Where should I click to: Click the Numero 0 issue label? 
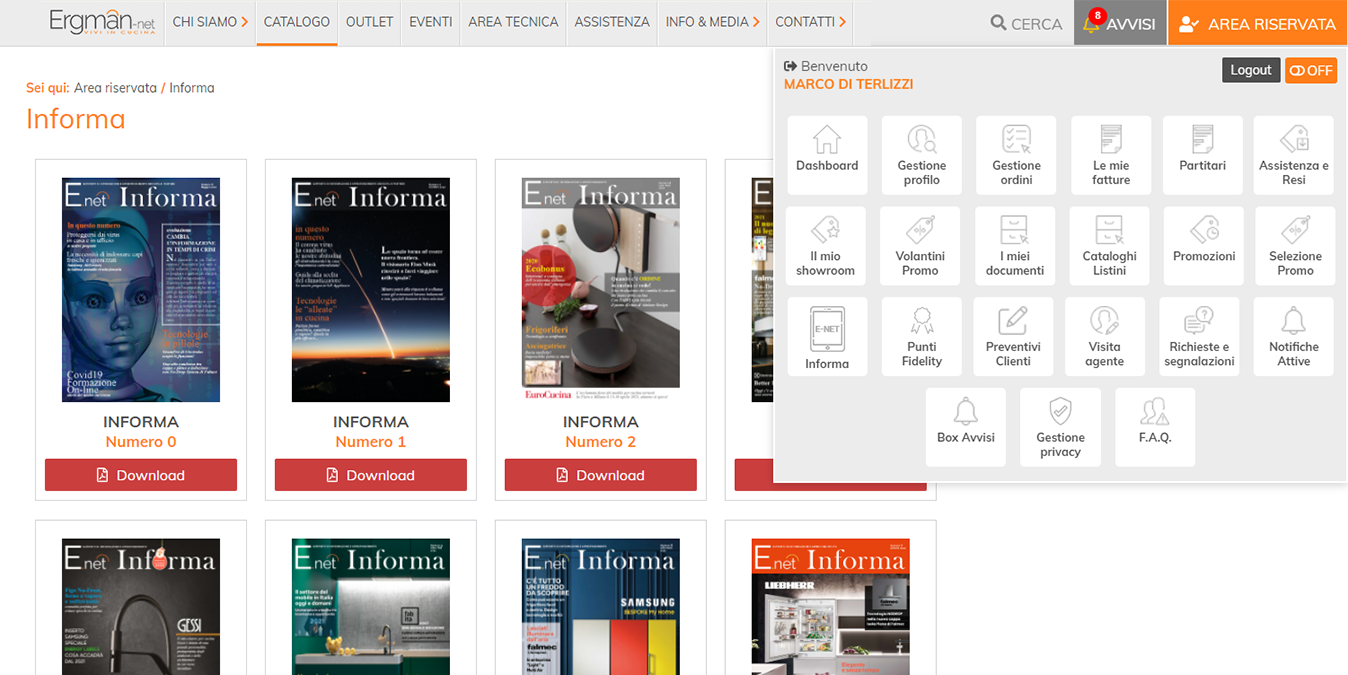point(141,442)
